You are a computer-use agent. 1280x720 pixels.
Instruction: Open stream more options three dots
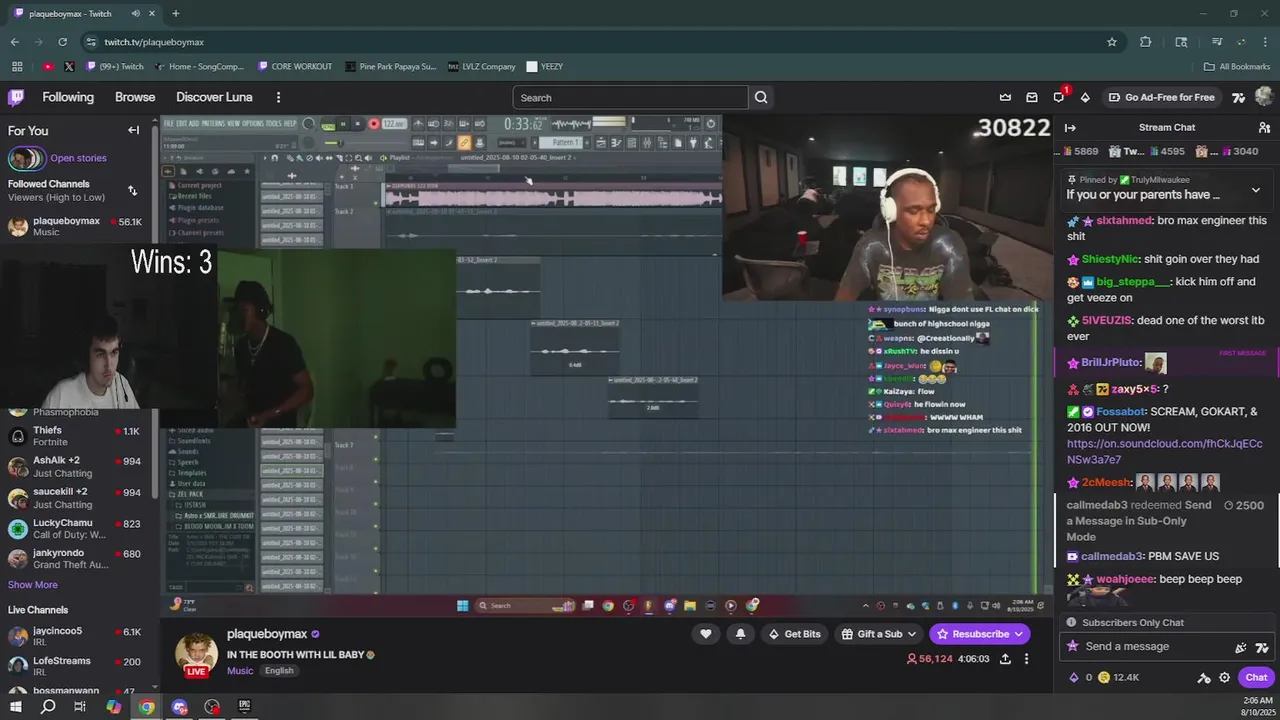click(1026, 659)
